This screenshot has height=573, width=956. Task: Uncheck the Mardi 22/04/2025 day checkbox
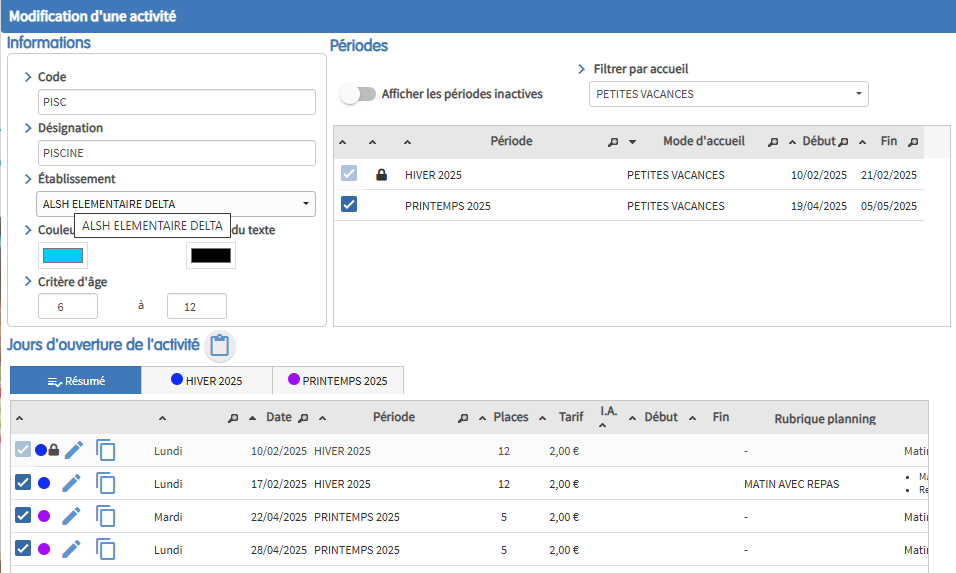pyautogui.click(x=23, y=516)
